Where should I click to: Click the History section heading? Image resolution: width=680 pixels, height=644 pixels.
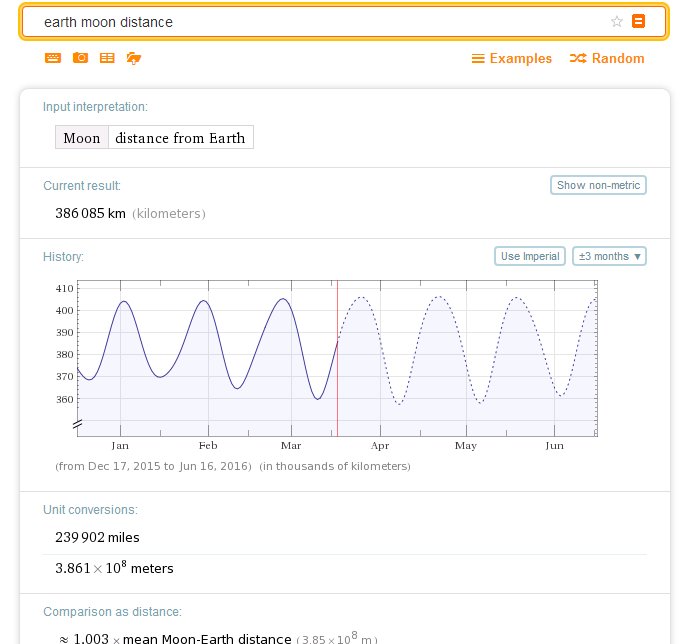(63, 257)
